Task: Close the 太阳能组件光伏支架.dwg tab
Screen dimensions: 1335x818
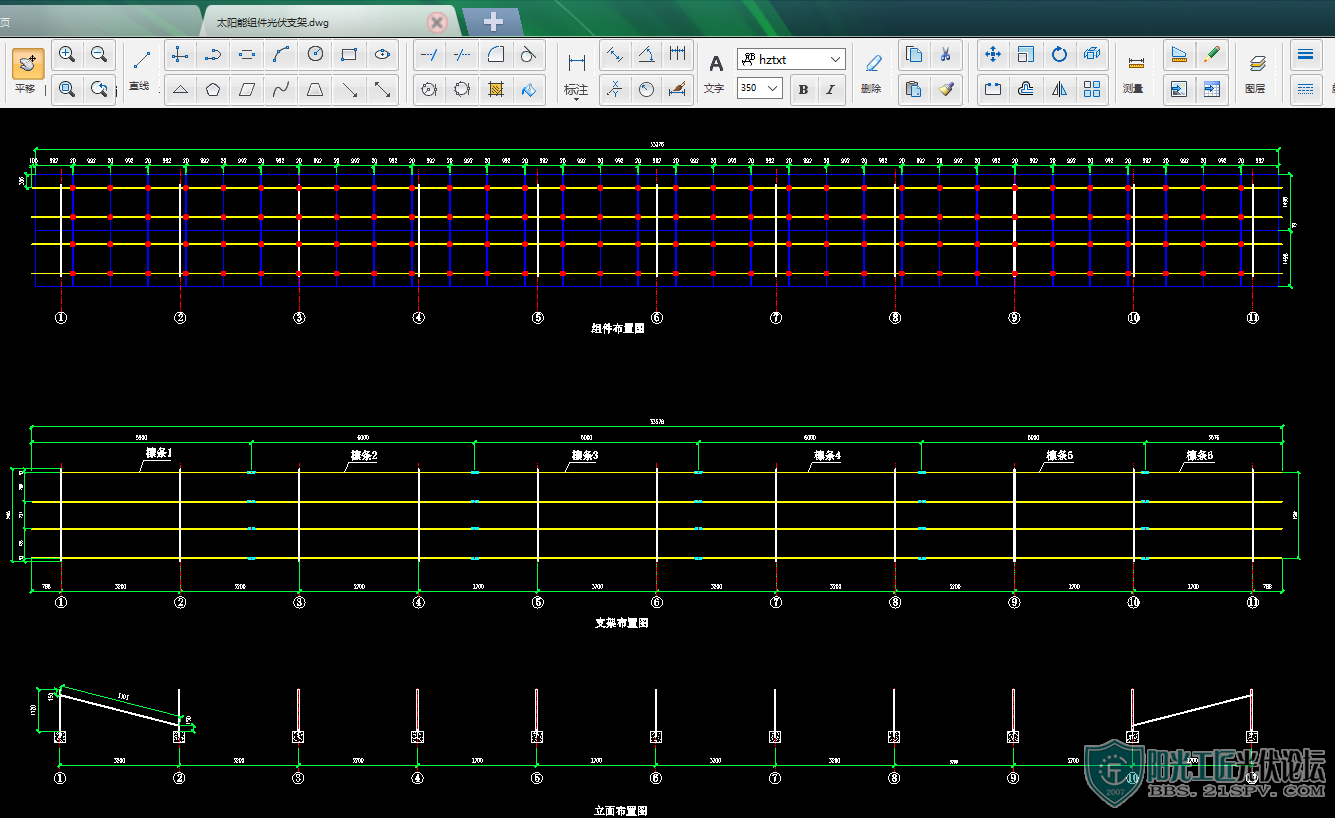Action: coord(437,21)
